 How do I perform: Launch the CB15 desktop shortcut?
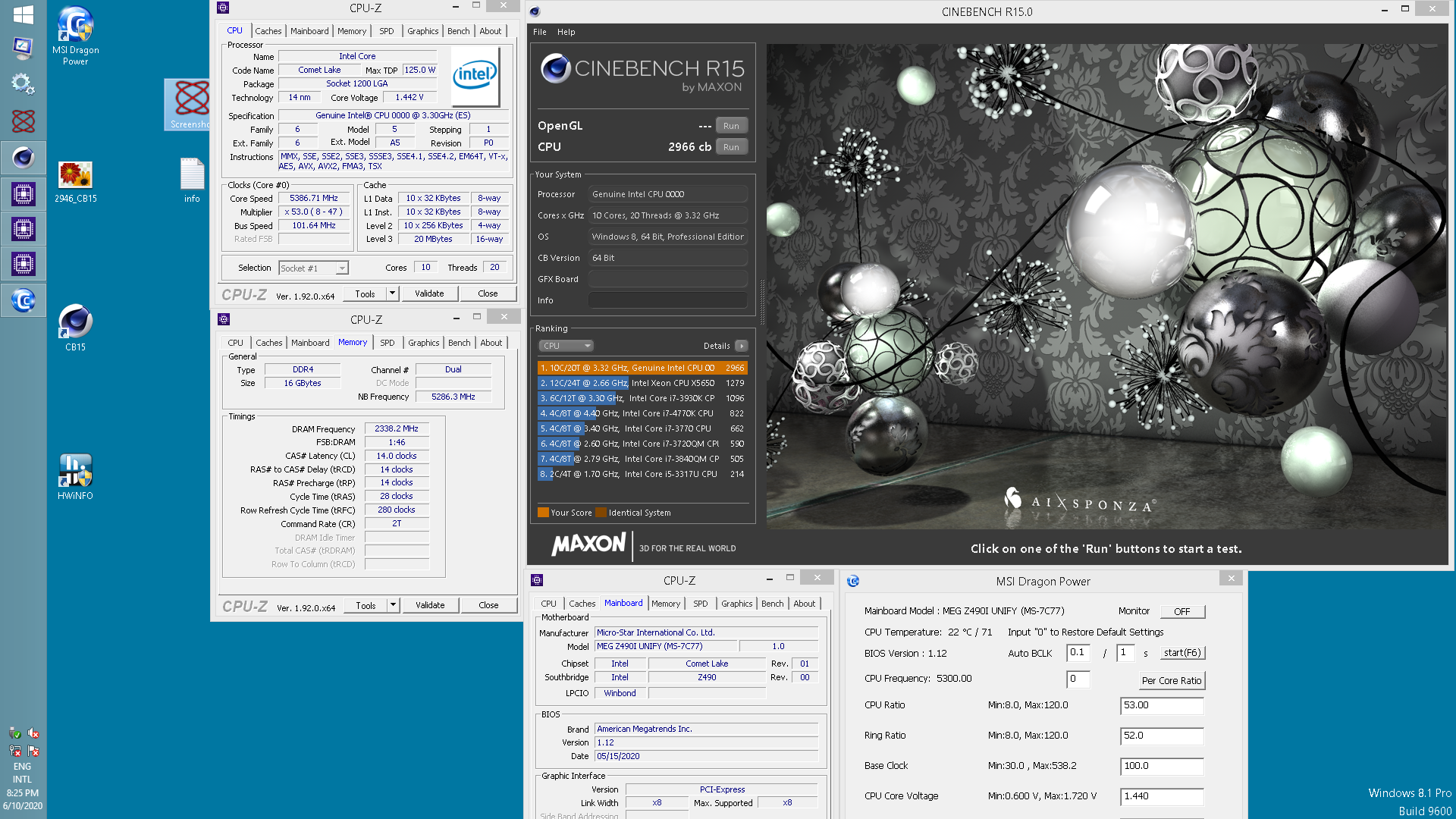point(75,328)
